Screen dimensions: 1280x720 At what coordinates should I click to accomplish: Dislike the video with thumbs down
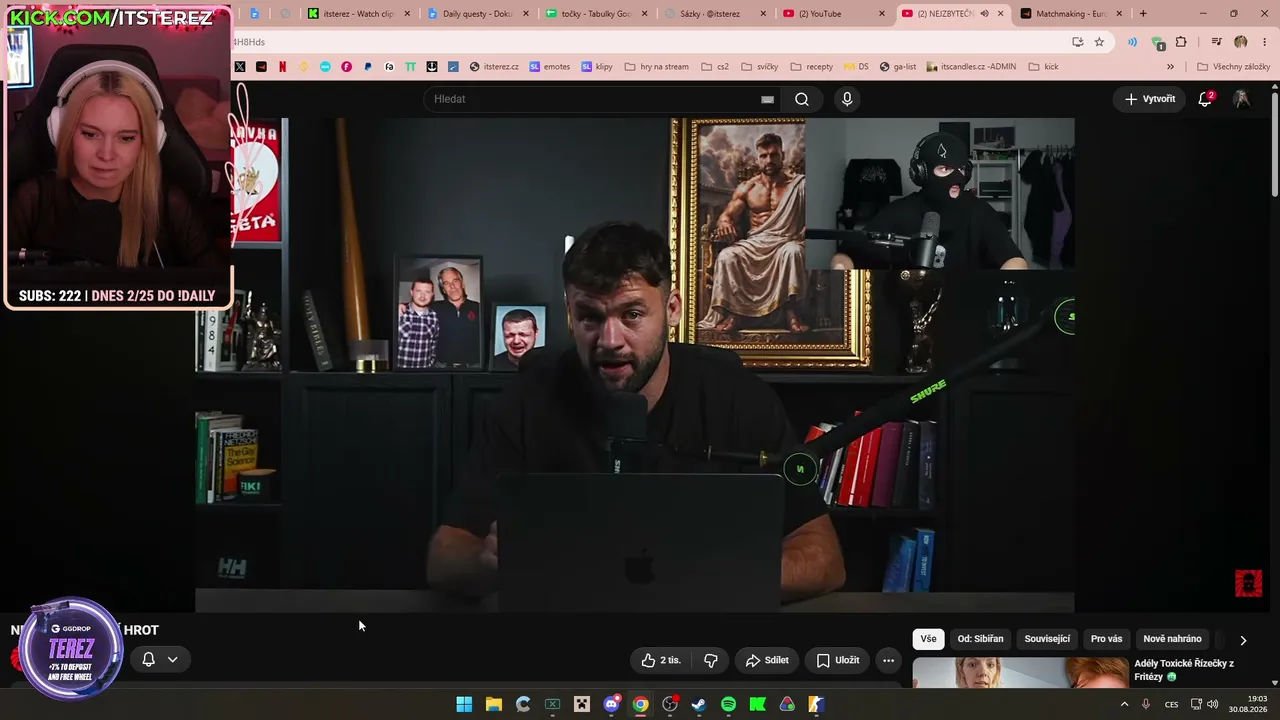[x=711, y=660]
